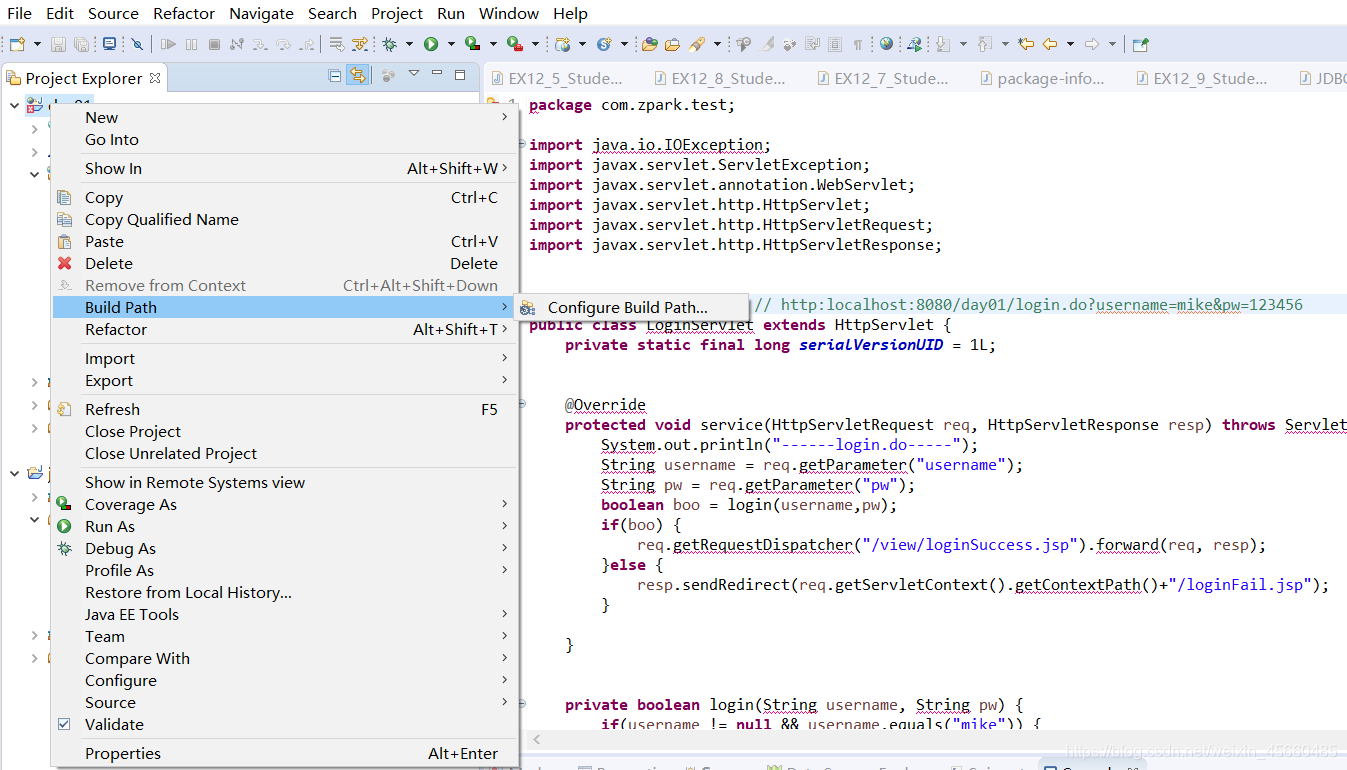Viewport: 1347px width, 770px height.
Task: Click the Run External Tools icon
Action: (x=514, y=44)
